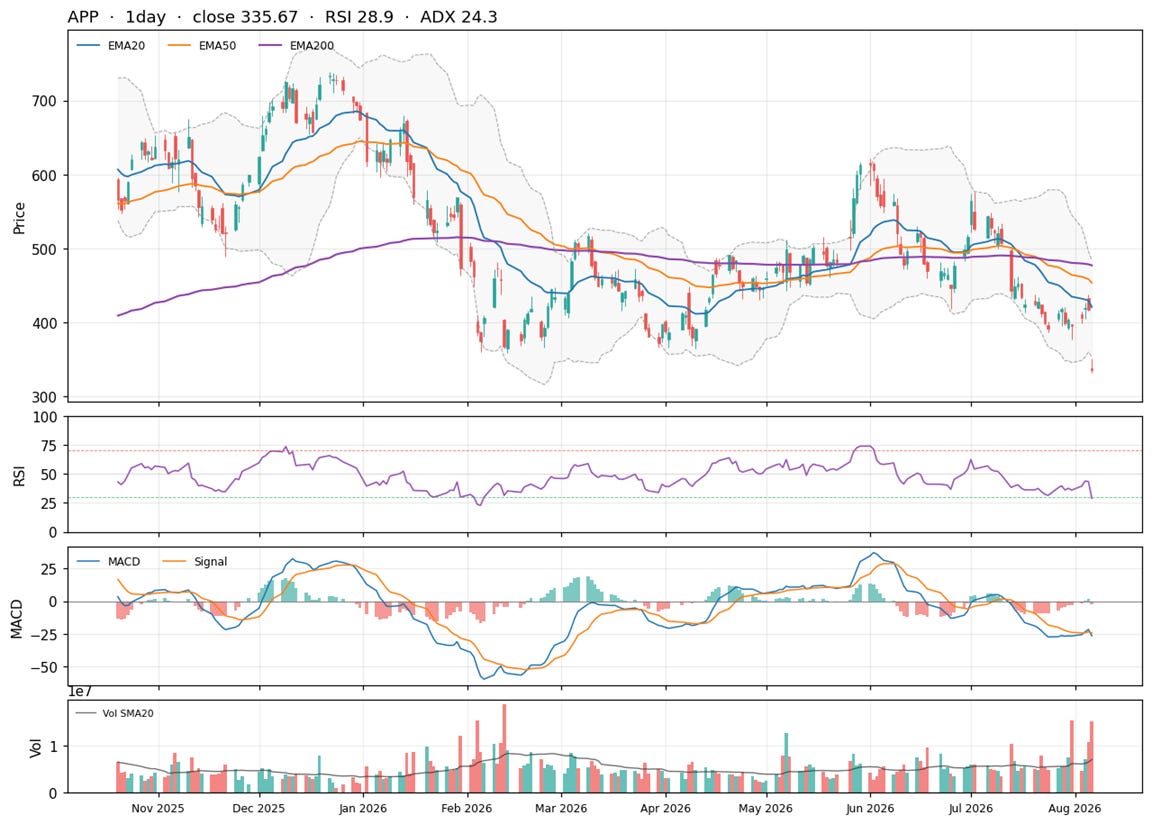
Task: Click the Jan 2026 date label
Action: [x=363, y=809]
